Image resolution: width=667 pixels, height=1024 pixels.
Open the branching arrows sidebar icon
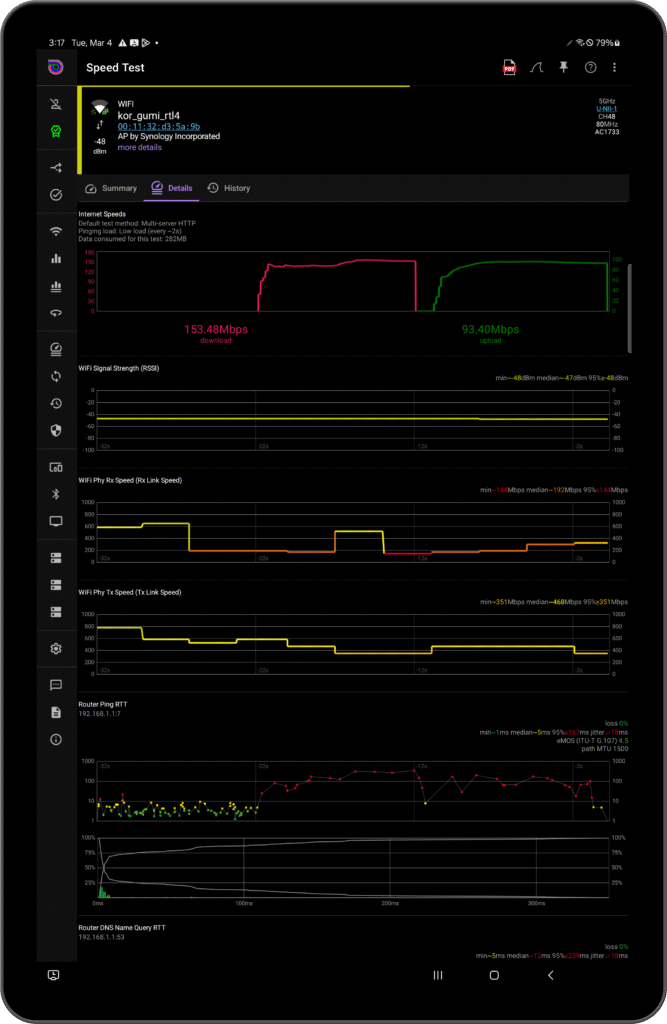click(x=56, y=168)
